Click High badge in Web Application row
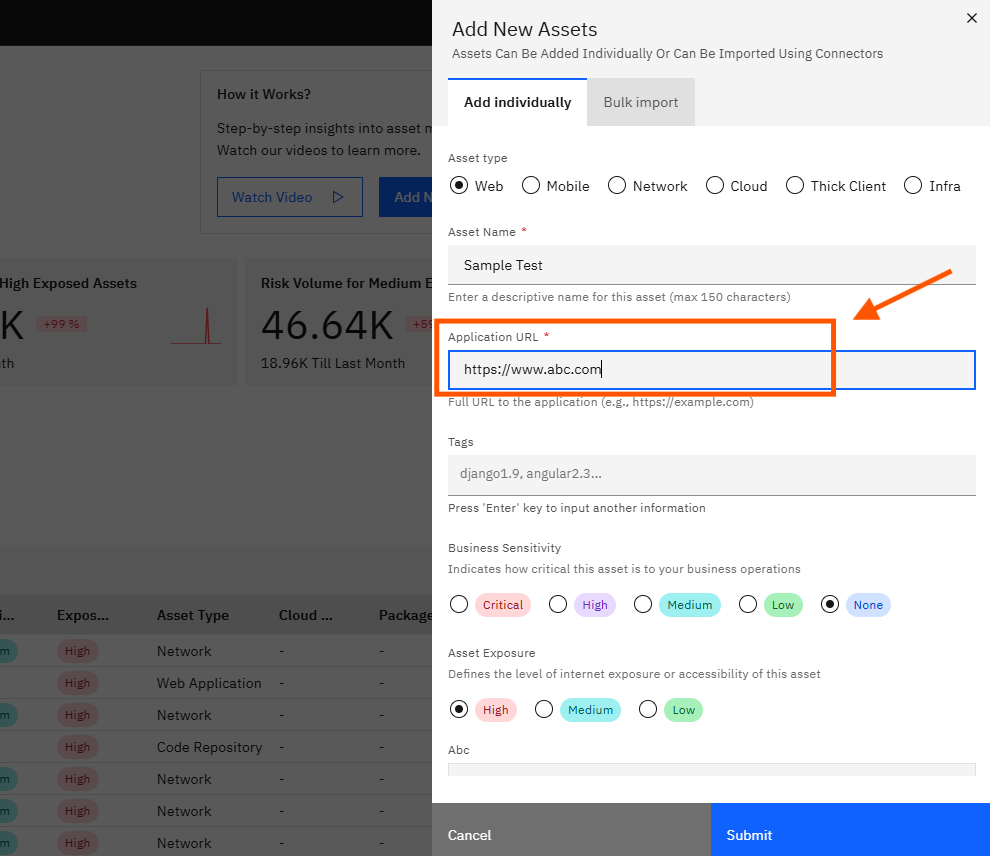This screenshot has width=990, height=856. [78, 683]
